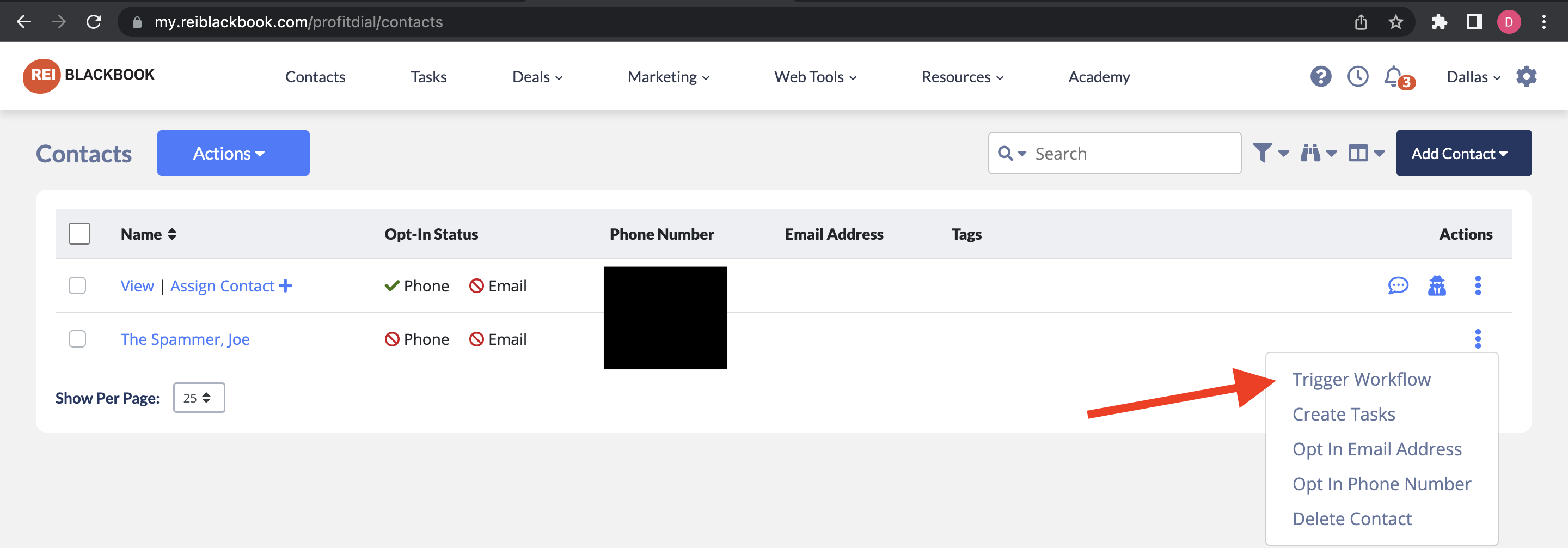Open the recent history clock icon

pos(1357,77)
